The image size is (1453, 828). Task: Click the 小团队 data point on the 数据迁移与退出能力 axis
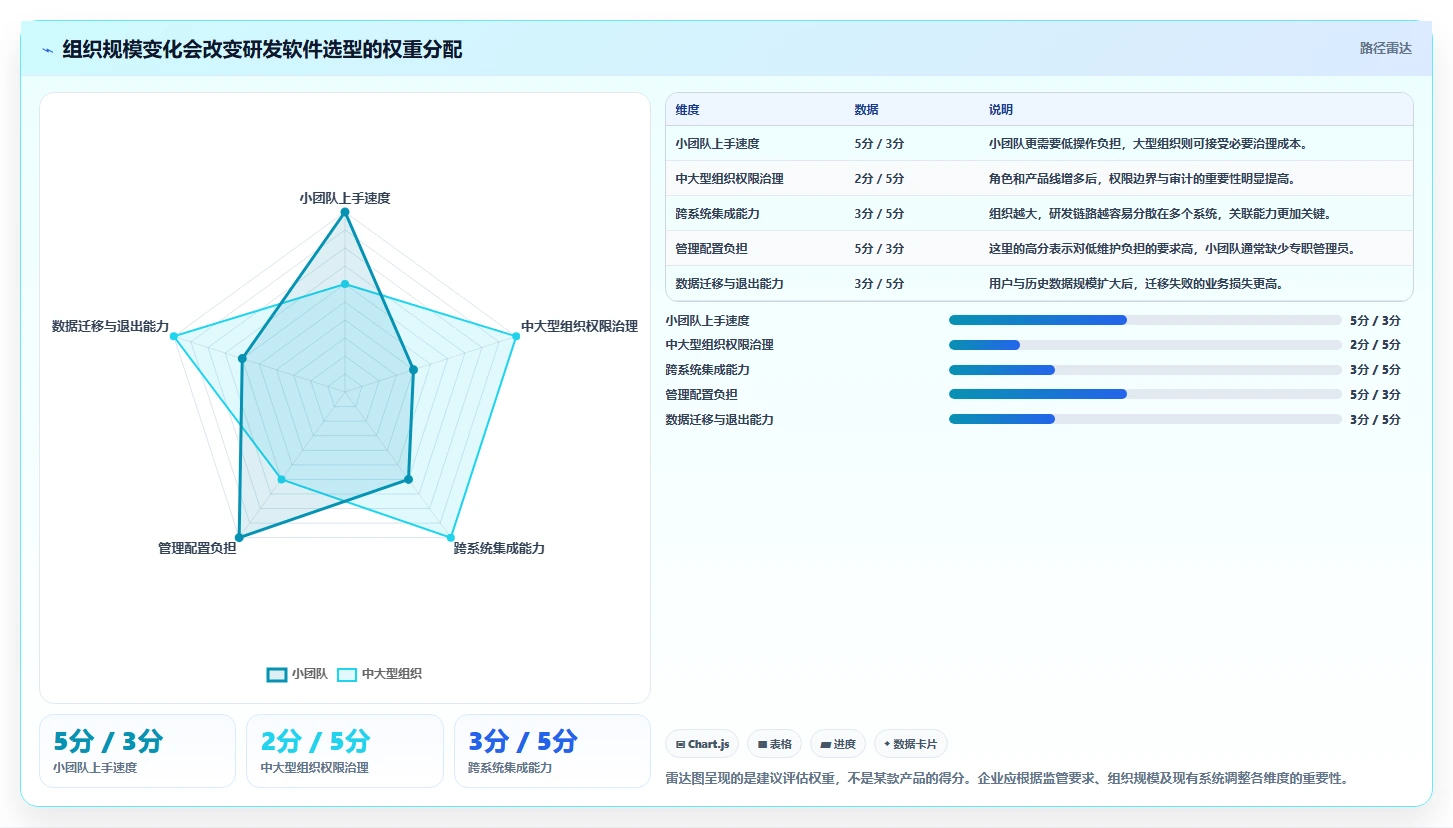pyautogui.click(x=242, y=358)
